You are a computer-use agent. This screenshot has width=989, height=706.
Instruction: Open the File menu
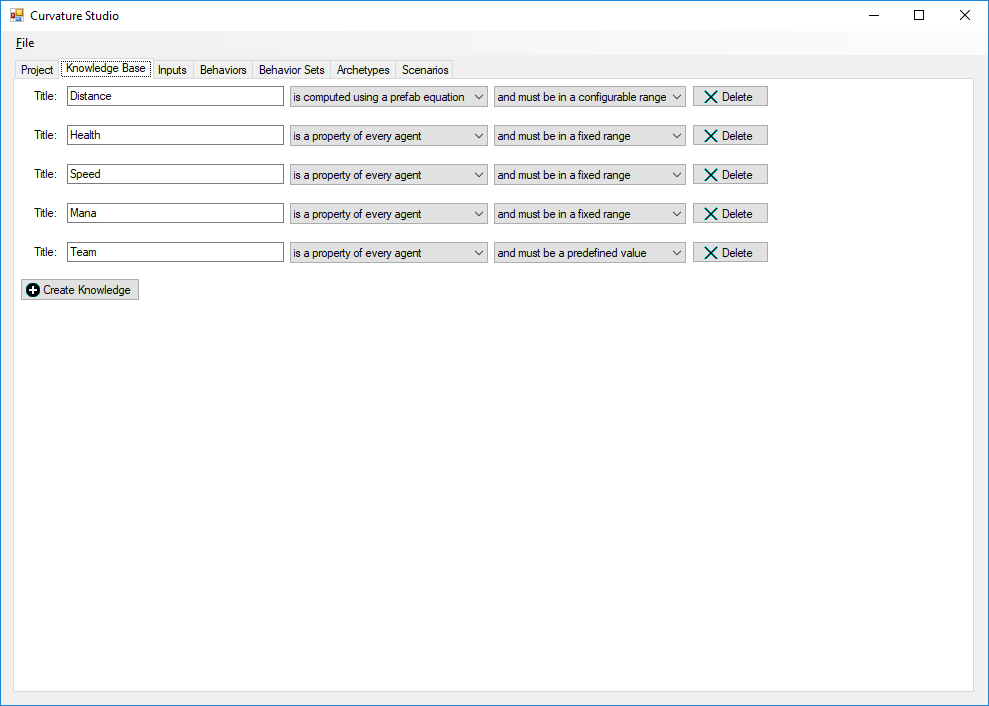(x=24, y=43)
